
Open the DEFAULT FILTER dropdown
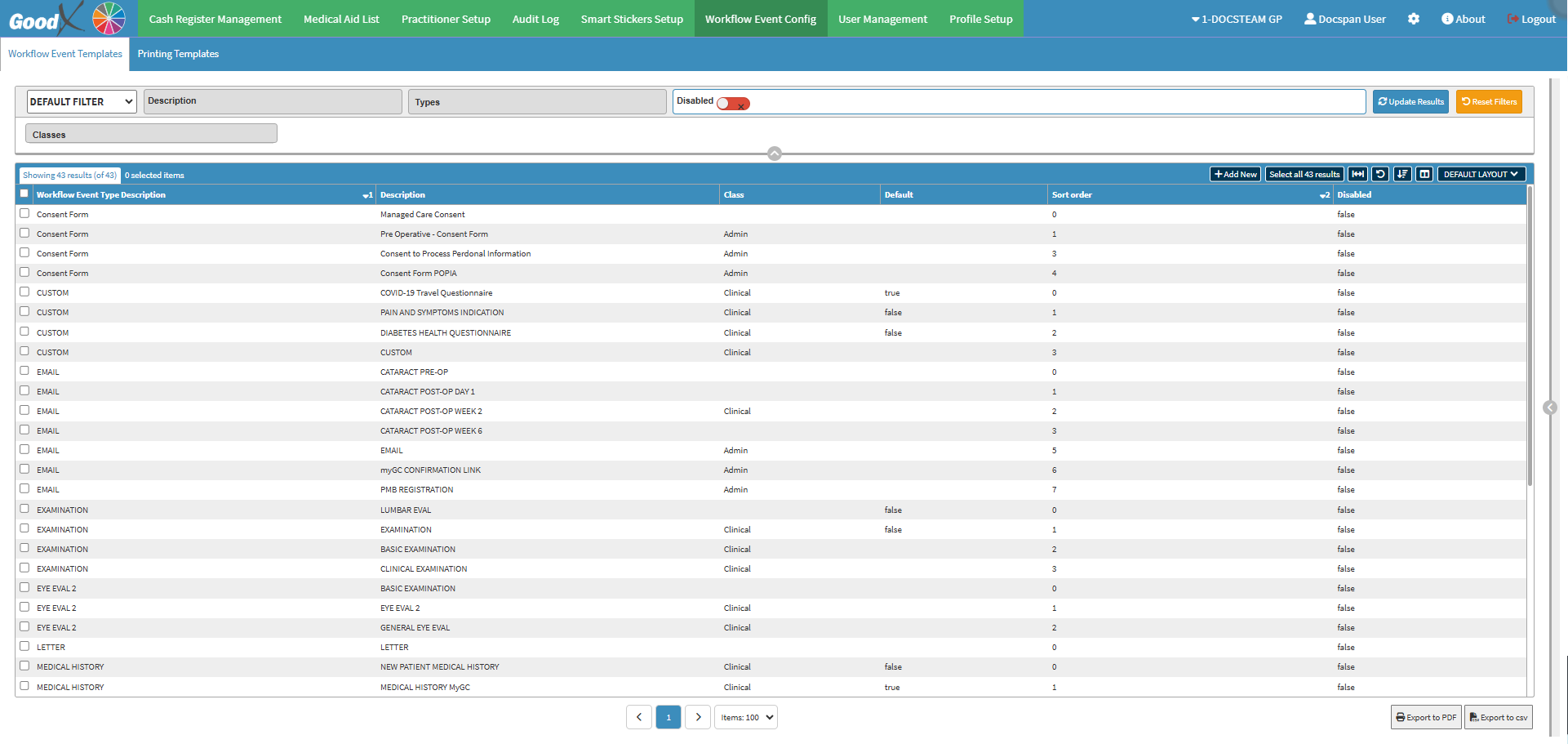click(x=82, y=101)
